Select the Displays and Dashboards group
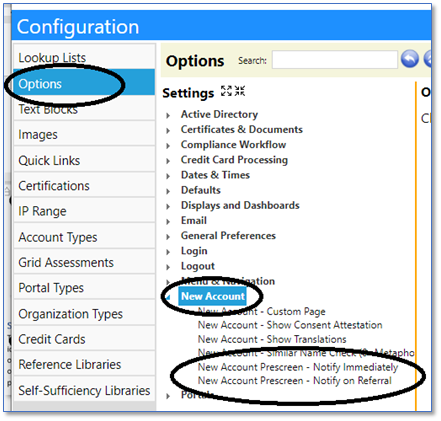This screenshot has height=421, width=441. (x=240, y=205)
